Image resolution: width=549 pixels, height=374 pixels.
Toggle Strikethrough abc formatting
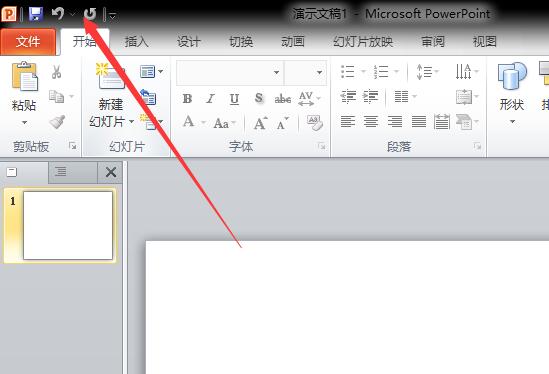coord(283,99)
